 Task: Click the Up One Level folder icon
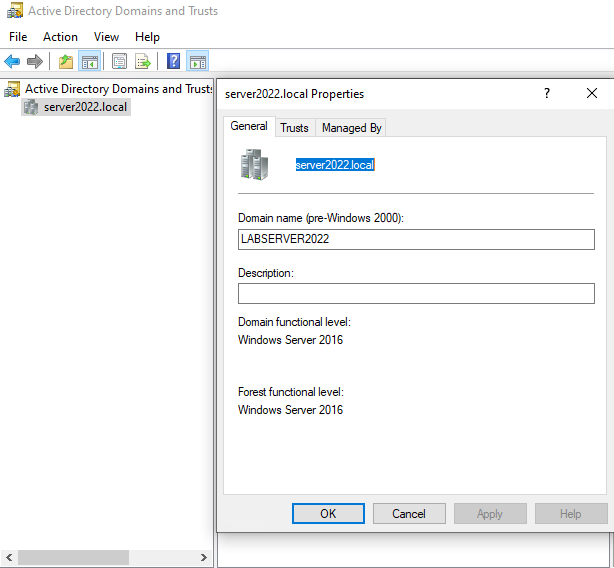point(66,62)
